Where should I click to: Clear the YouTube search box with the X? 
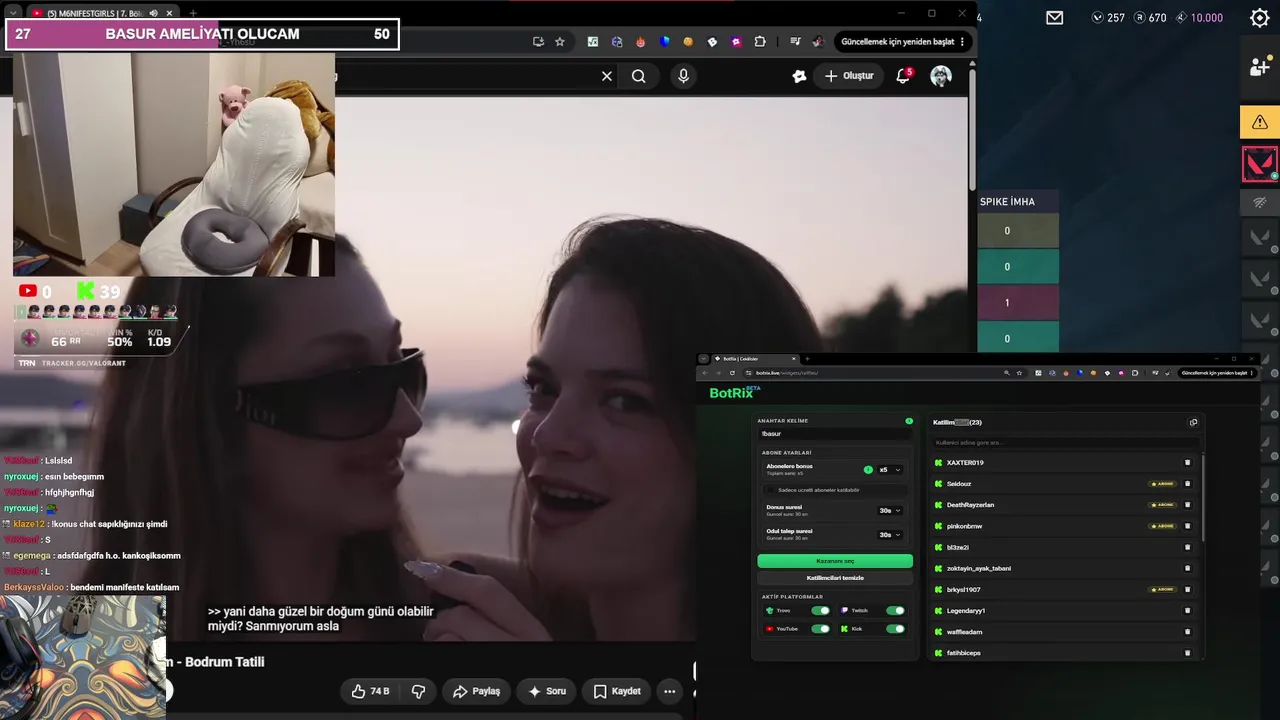606,76
